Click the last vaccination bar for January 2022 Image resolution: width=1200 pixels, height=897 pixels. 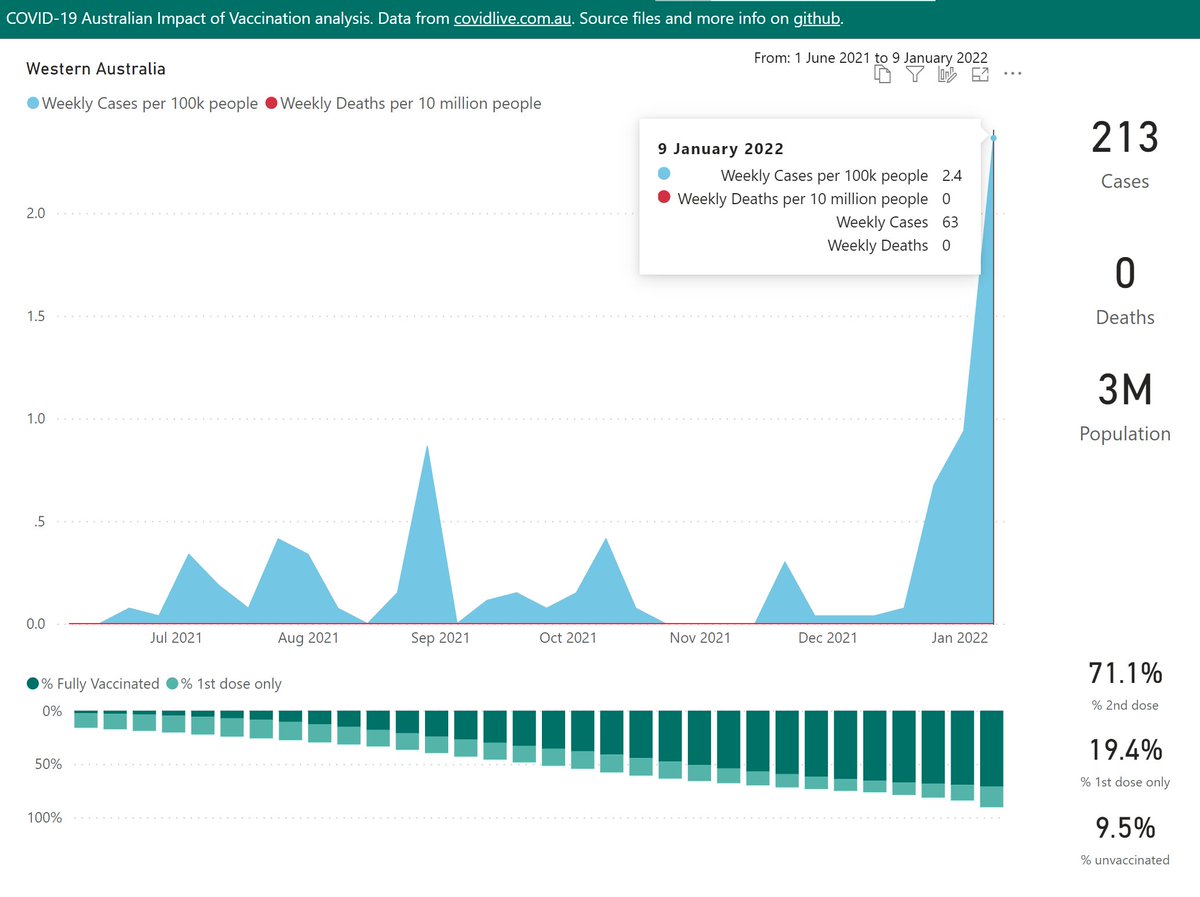(x=992, y=759)
